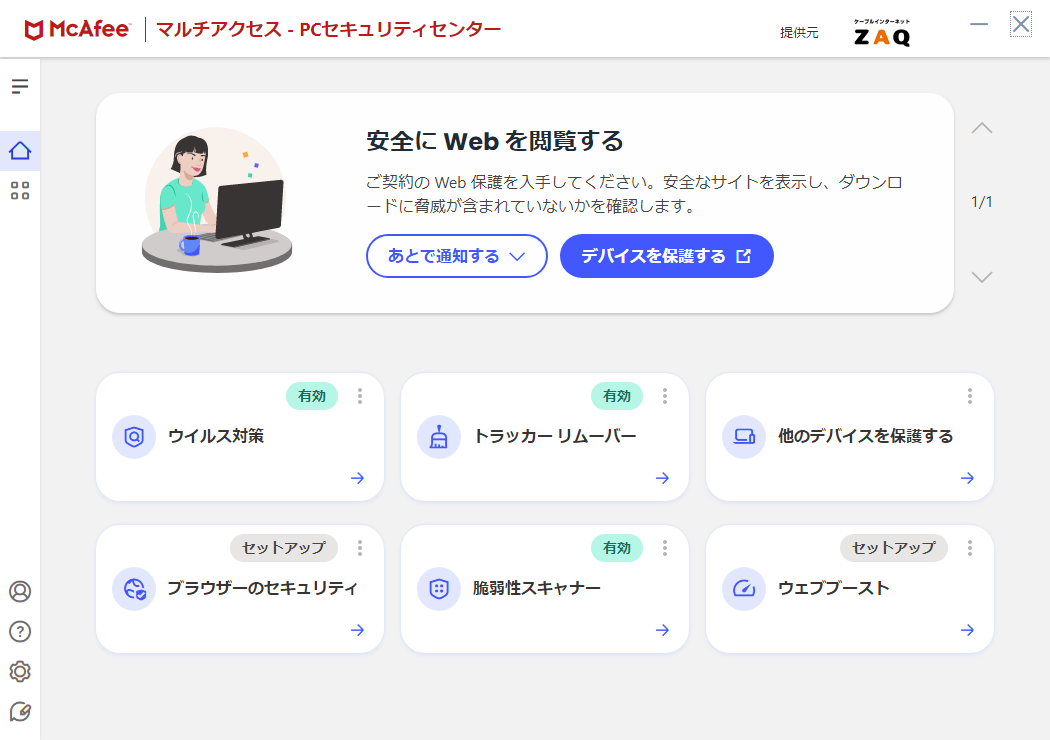Open three-dot menu on ブラウザーのセキュリティ card
This screenshot has width=1050, height=740.
pos(360,548)
